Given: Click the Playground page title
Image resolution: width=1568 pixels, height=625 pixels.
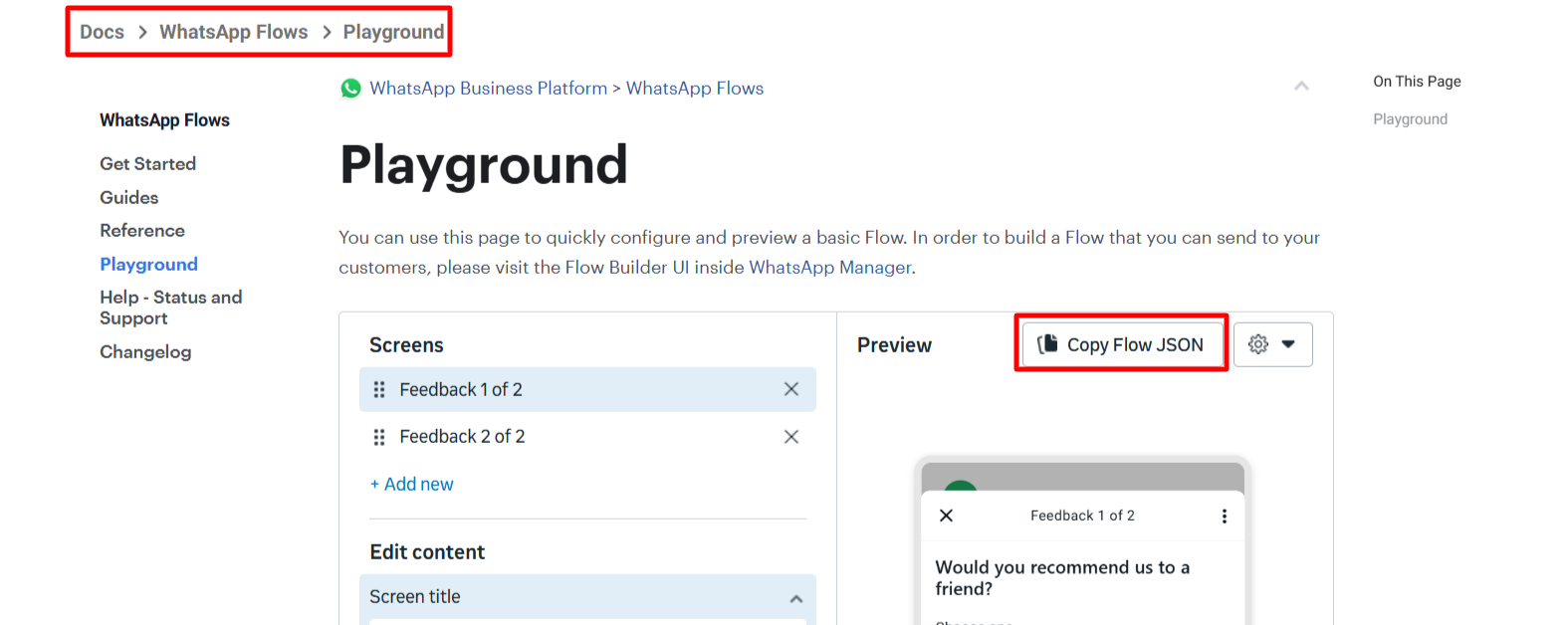Looking at the screenshot, I should 484,166.
